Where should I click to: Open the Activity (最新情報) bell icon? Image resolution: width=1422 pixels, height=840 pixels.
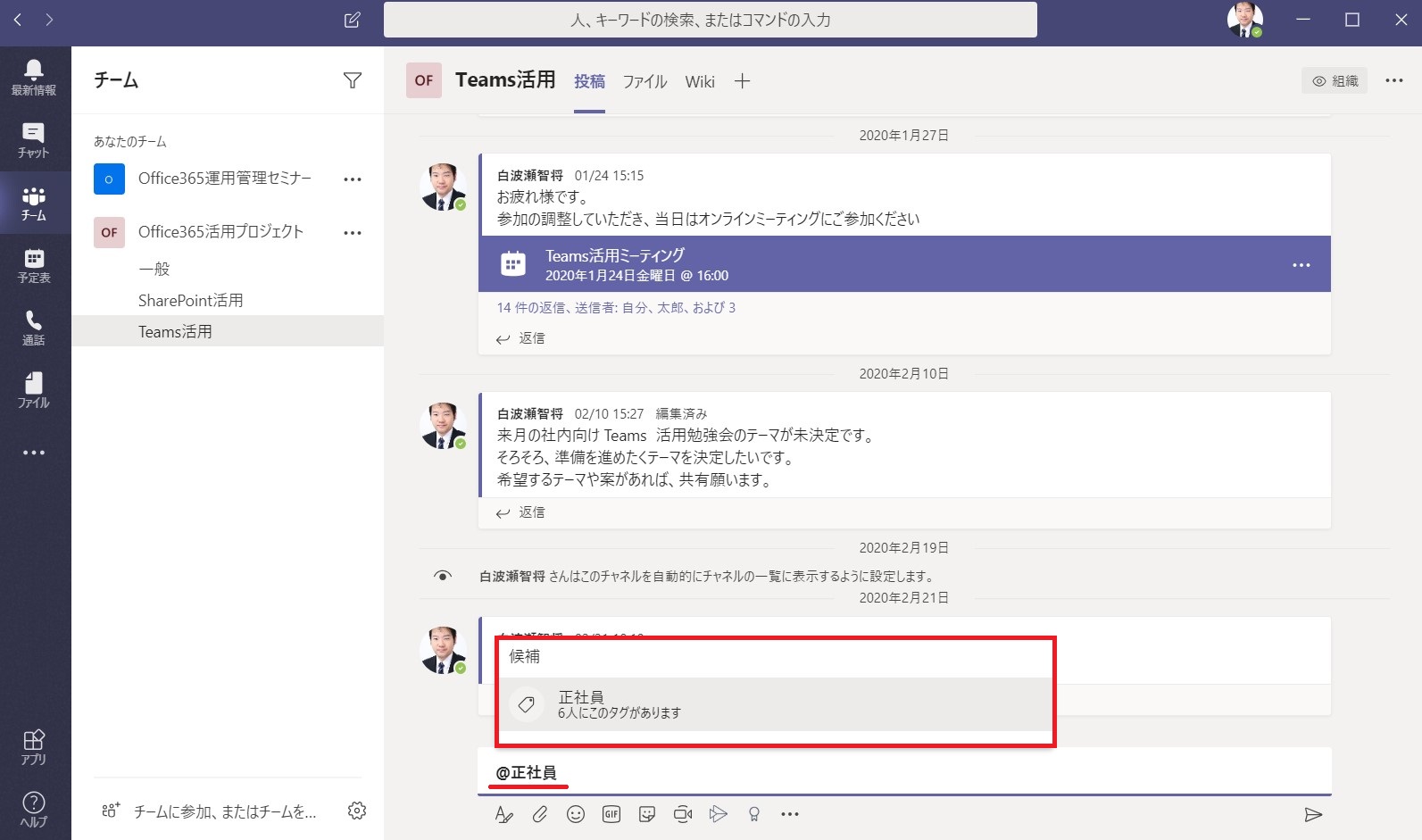34,78
